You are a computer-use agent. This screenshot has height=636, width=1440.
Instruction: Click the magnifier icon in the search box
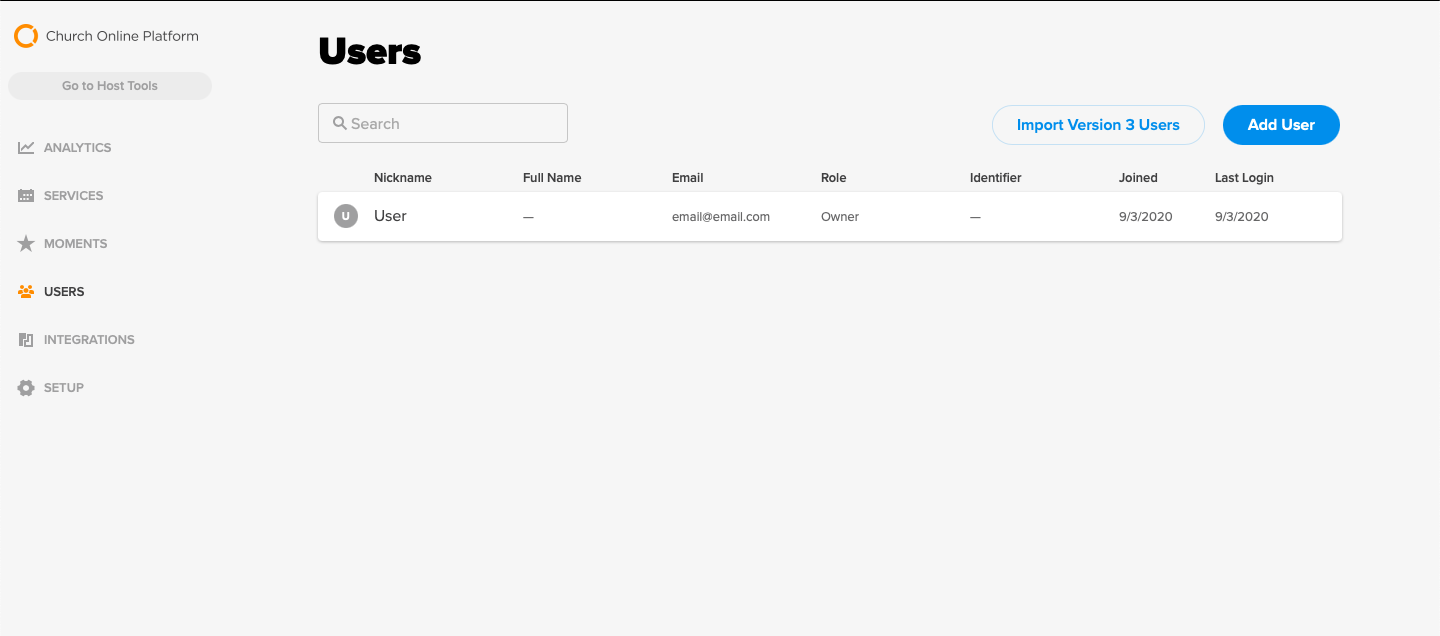click(340, 124)
